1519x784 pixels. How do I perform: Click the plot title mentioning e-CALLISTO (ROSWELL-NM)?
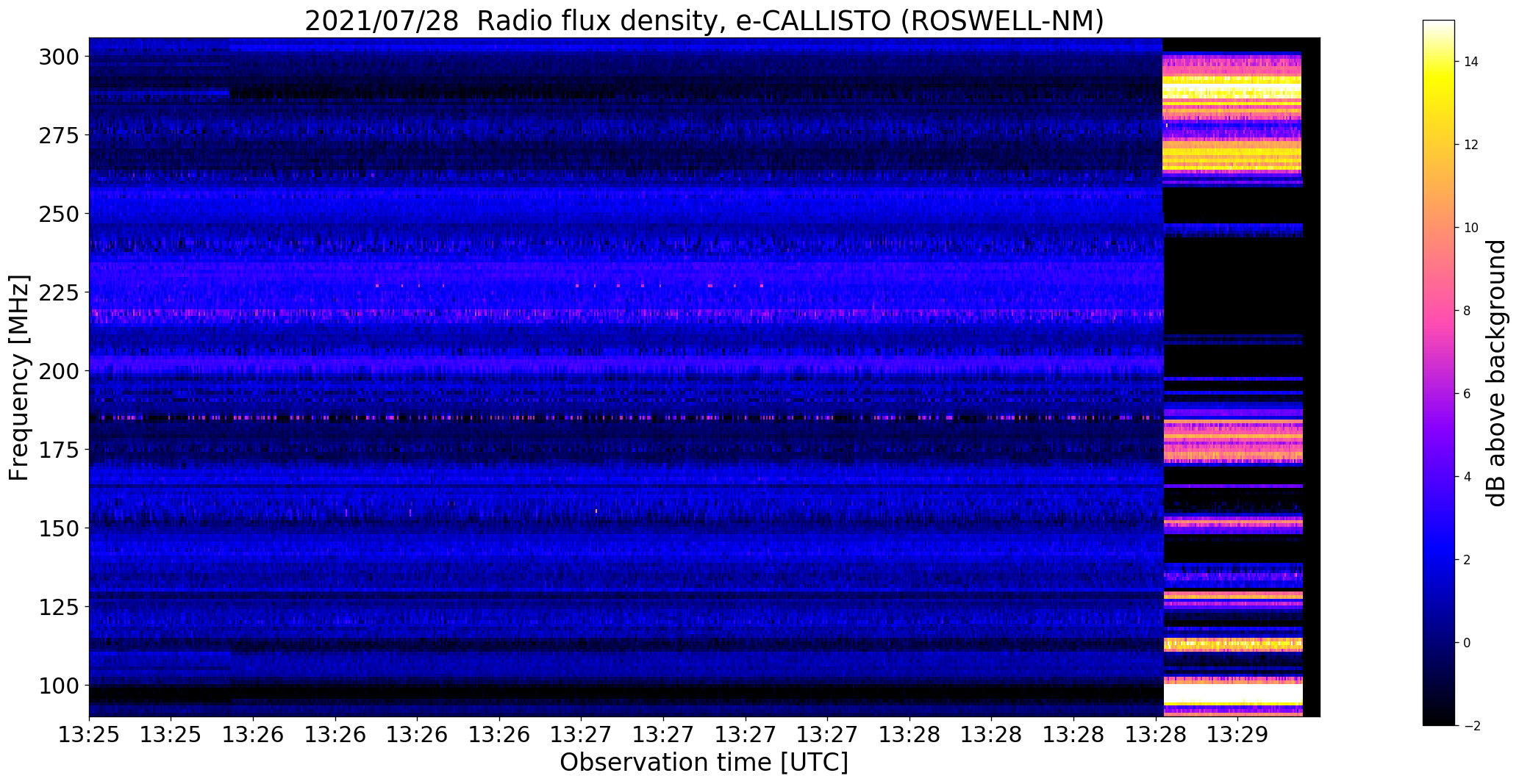[704, 21]
